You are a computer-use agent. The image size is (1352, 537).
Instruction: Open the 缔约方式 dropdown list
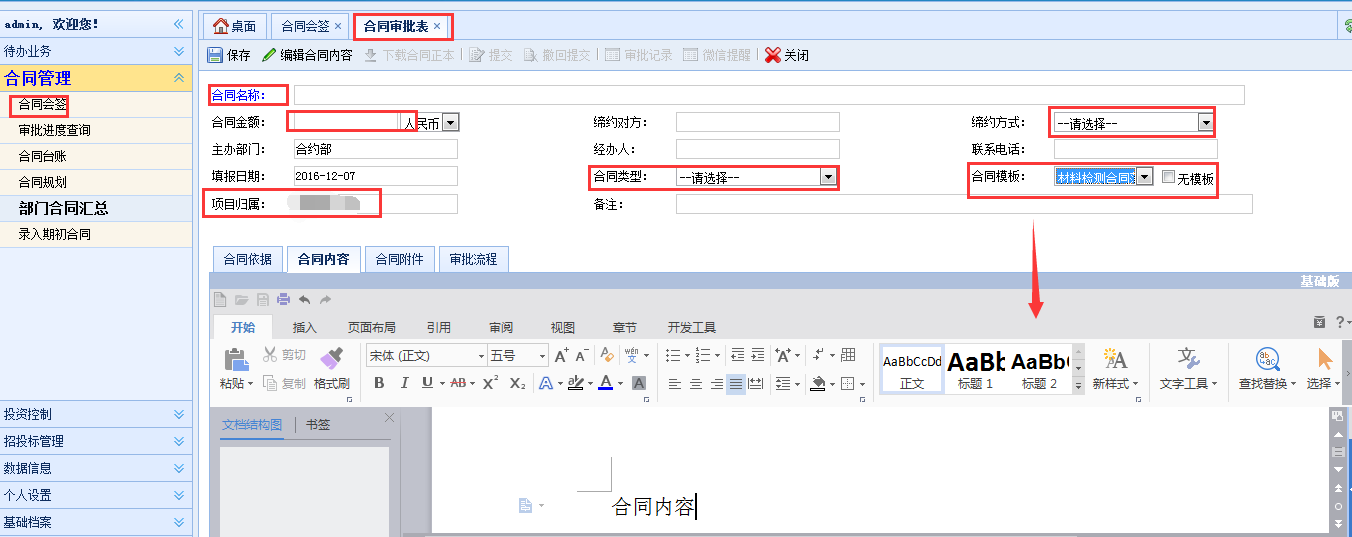[x=1206, y=123]
